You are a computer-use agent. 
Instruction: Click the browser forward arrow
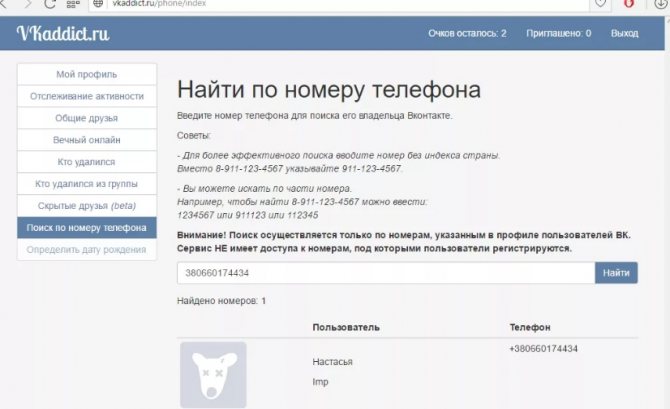28,4
